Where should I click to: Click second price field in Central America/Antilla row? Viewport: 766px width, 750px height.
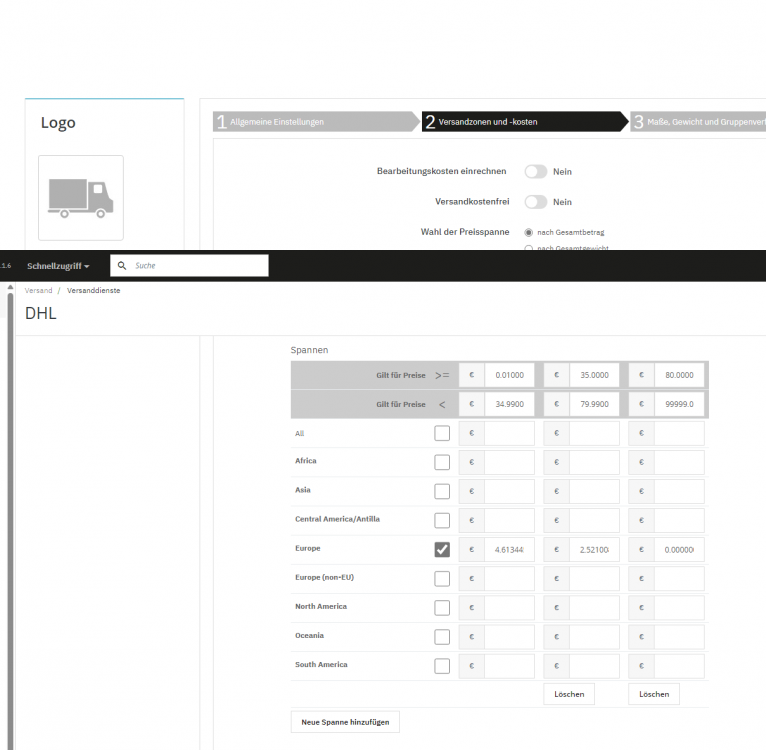pyautogui.click(x=595, y=520)
